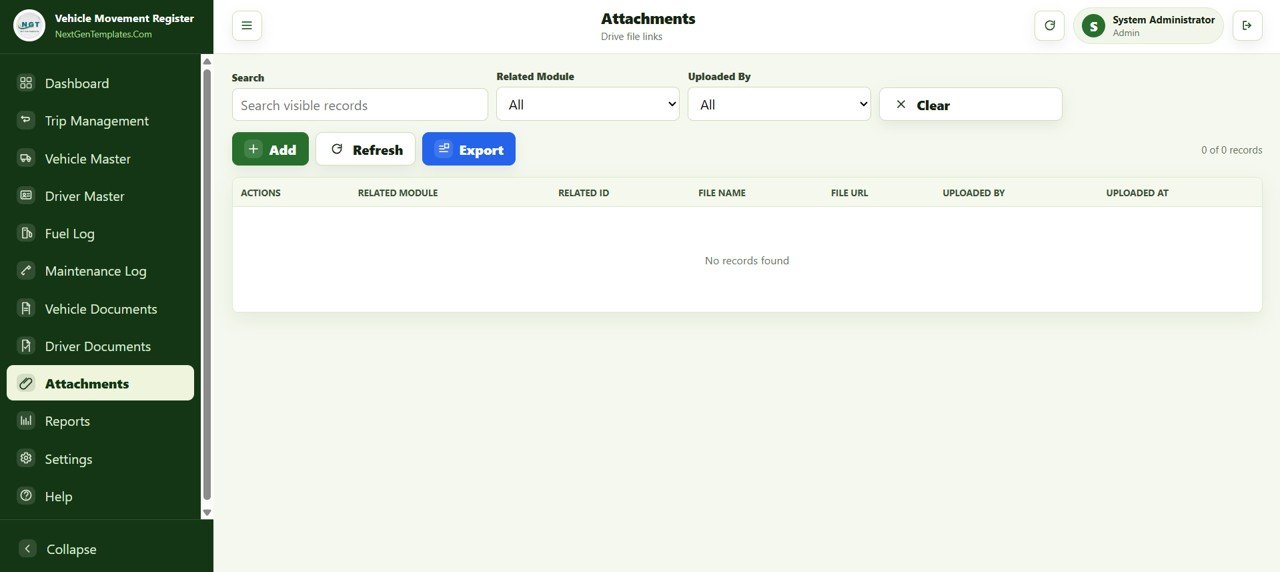
Task: Click the '0 of 0 records' counter
Action: click(1232, 150)
